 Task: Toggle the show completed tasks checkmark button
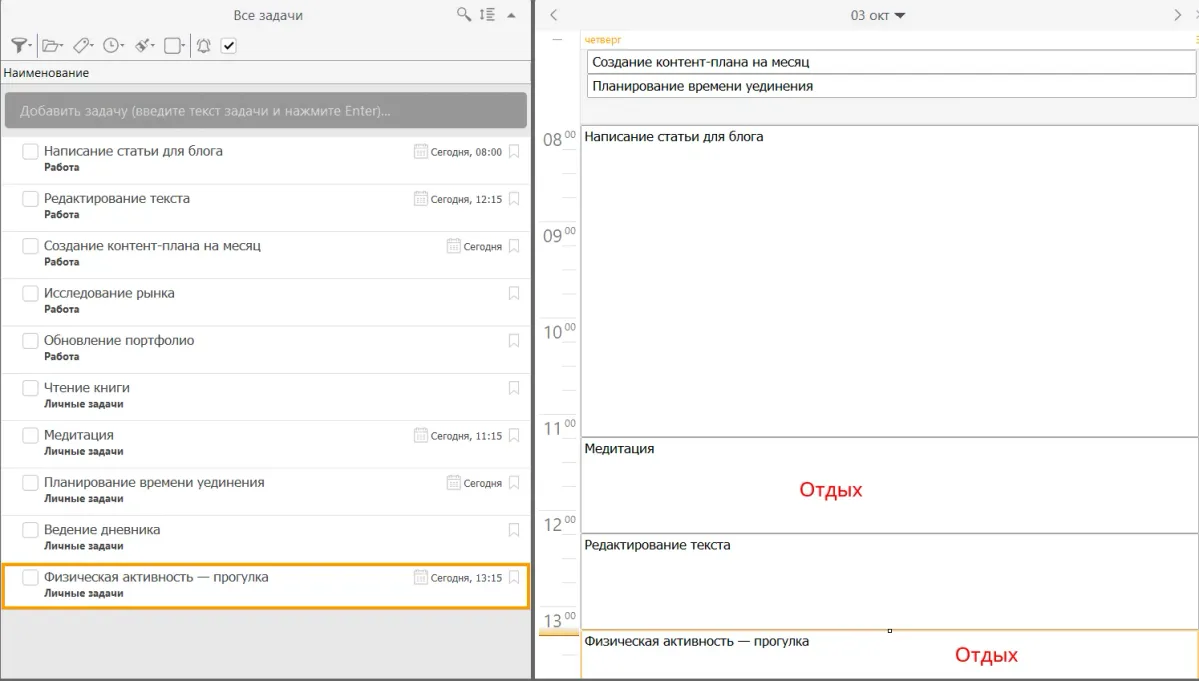point(228,45)
